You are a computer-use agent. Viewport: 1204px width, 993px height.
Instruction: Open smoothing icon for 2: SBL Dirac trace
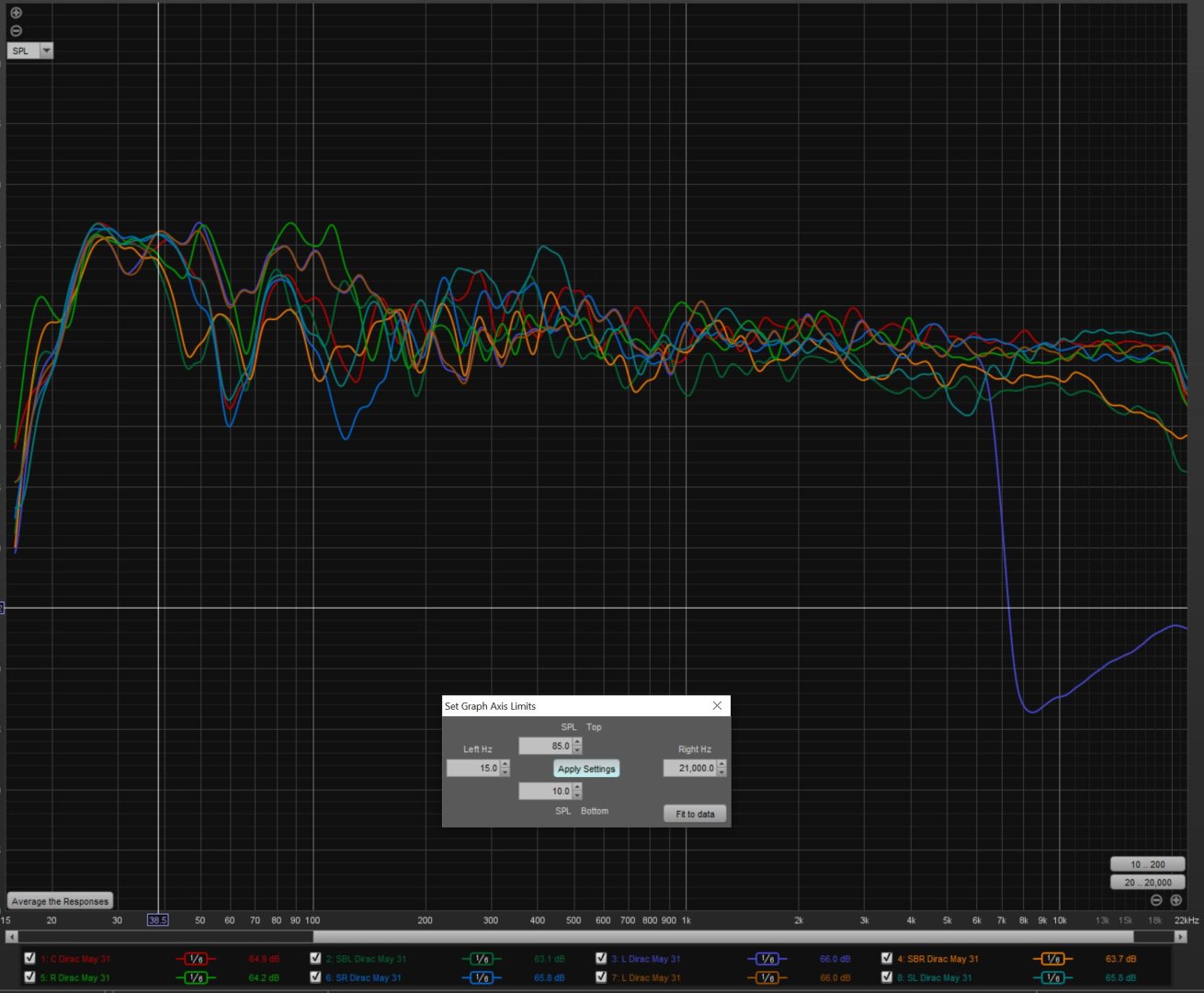(481, 959)
